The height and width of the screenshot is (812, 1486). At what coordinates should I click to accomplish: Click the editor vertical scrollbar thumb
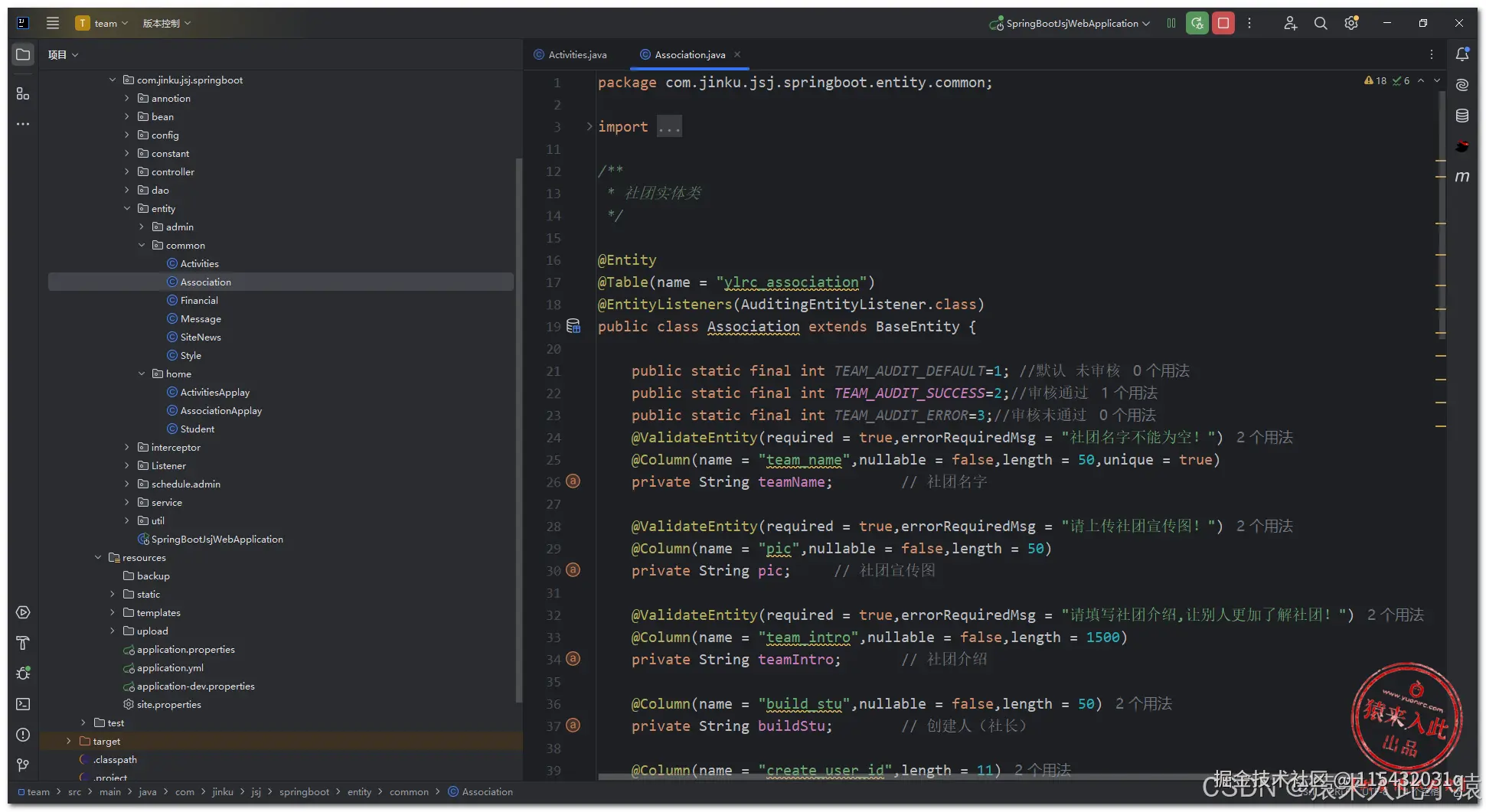[x=1442, y=214]
